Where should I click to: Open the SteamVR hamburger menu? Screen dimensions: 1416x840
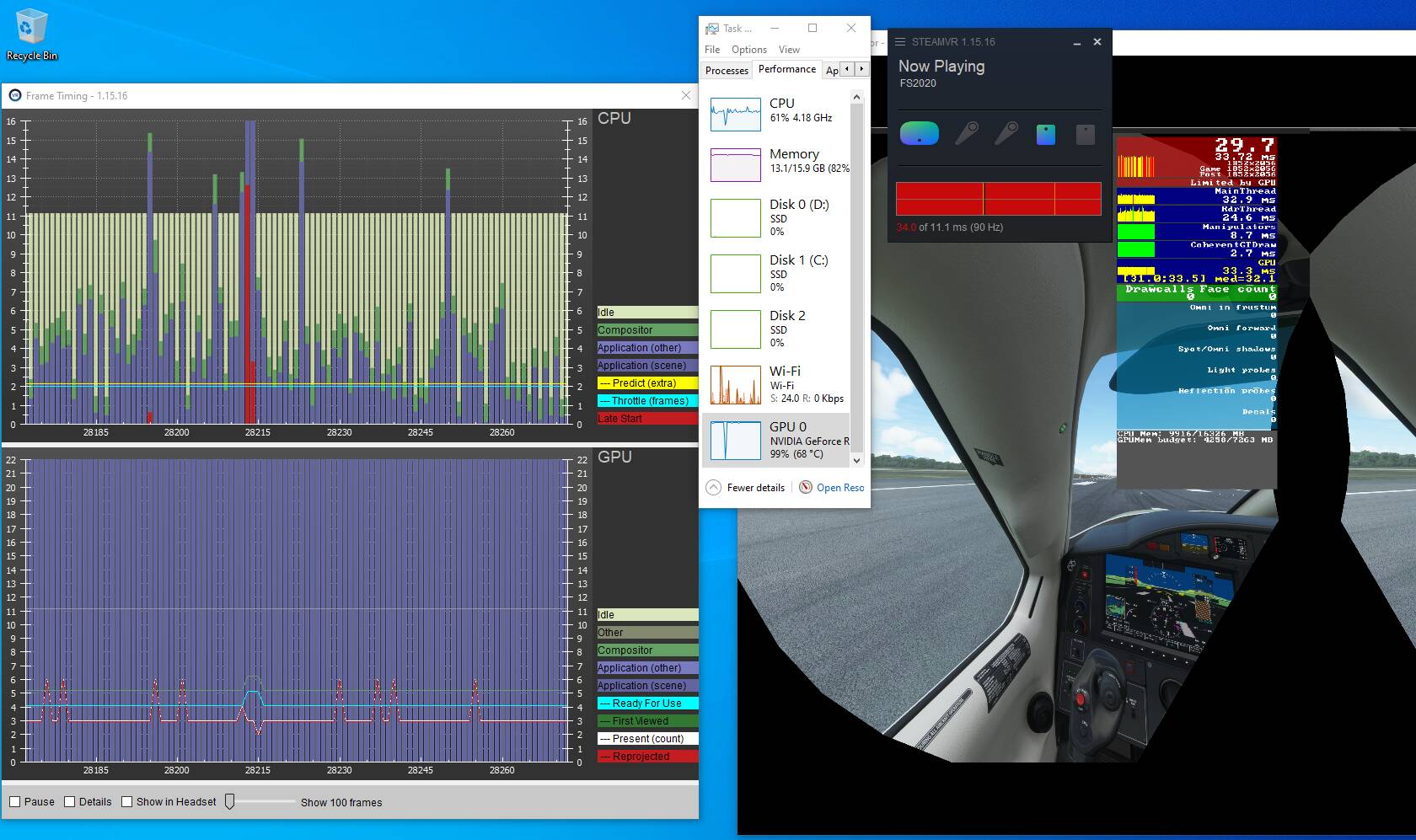click(x=900, y=41)
